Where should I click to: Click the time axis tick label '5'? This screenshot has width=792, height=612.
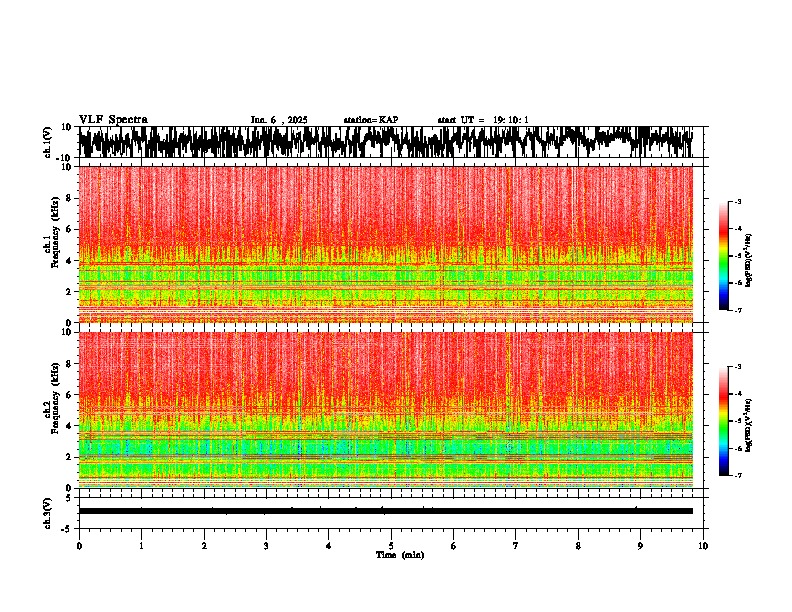[391, 546]
